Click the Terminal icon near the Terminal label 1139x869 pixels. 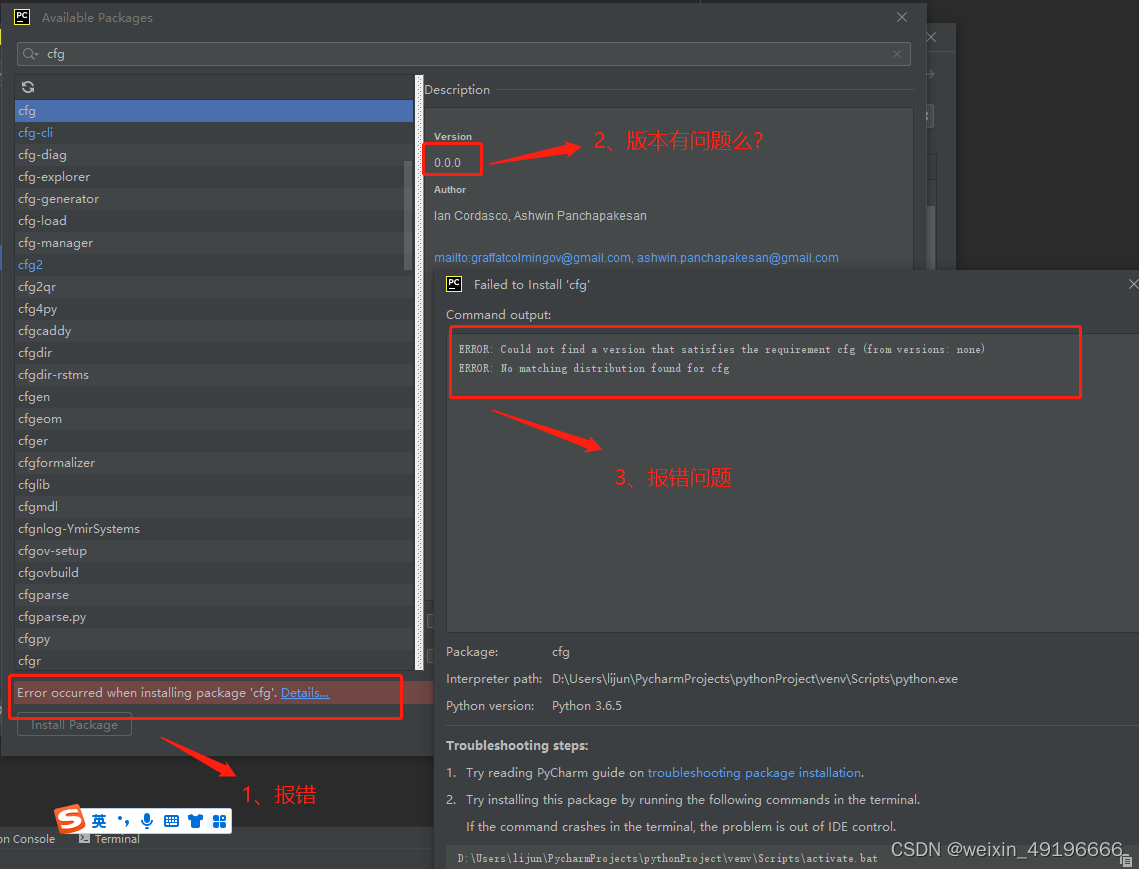pyautogui.click(x=84, y=839)
